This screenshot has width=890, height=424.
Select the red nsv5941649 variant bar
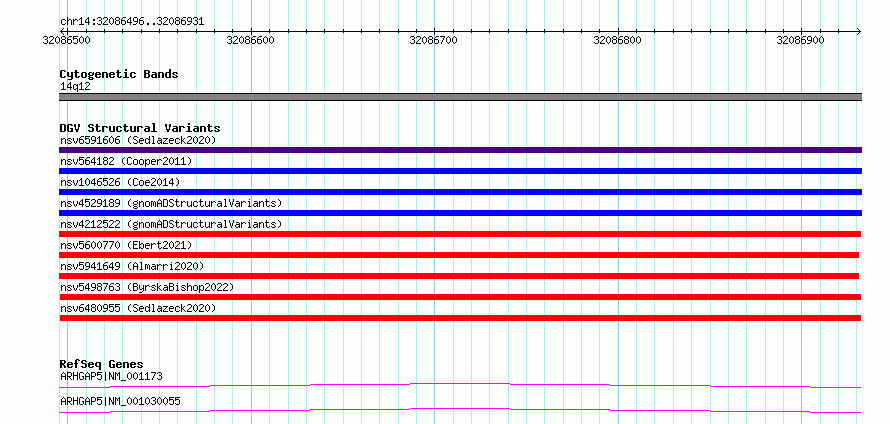459,276
